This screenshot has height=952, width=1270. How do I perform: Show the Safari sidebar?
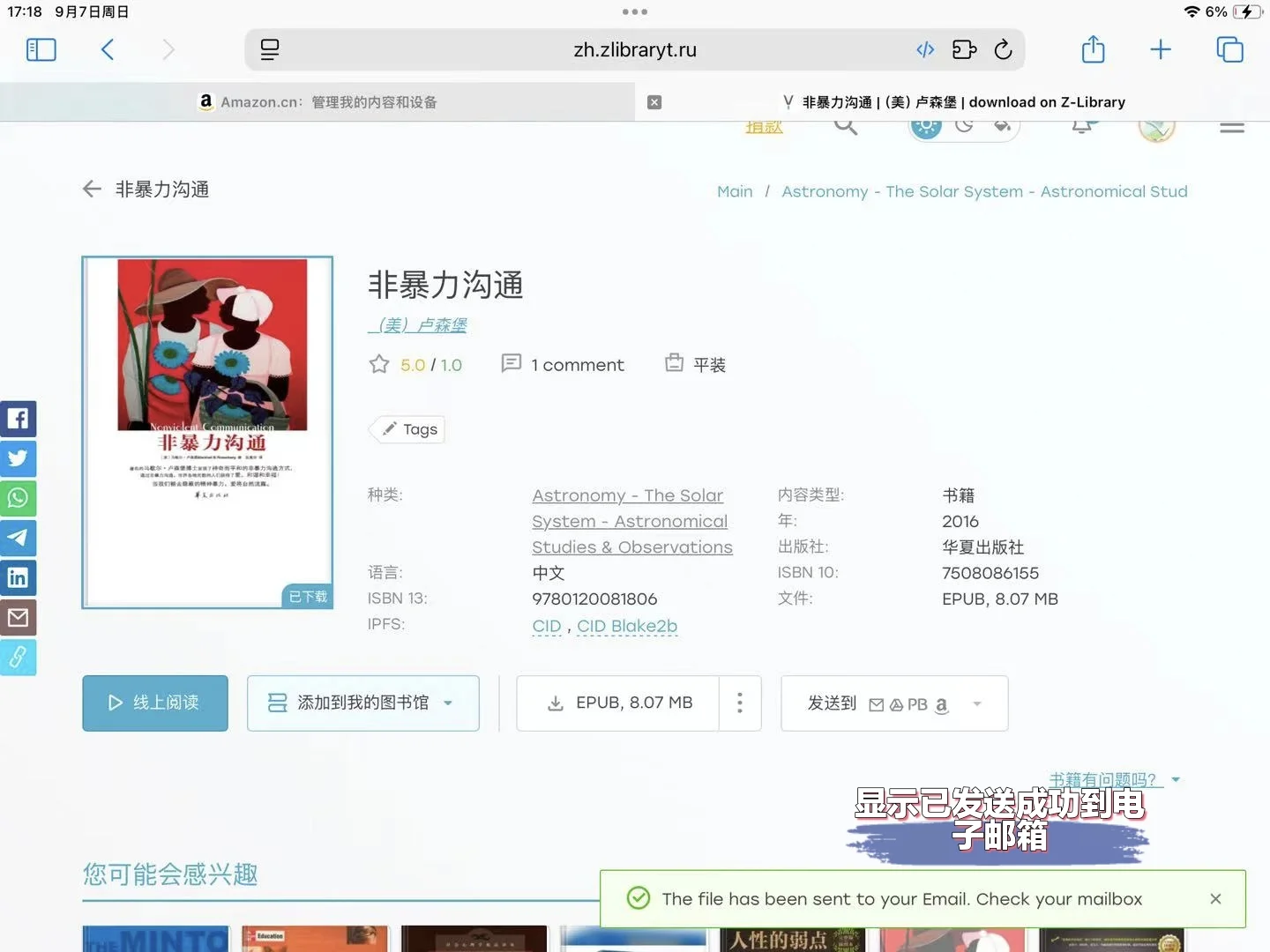click(x=41, y=49)
